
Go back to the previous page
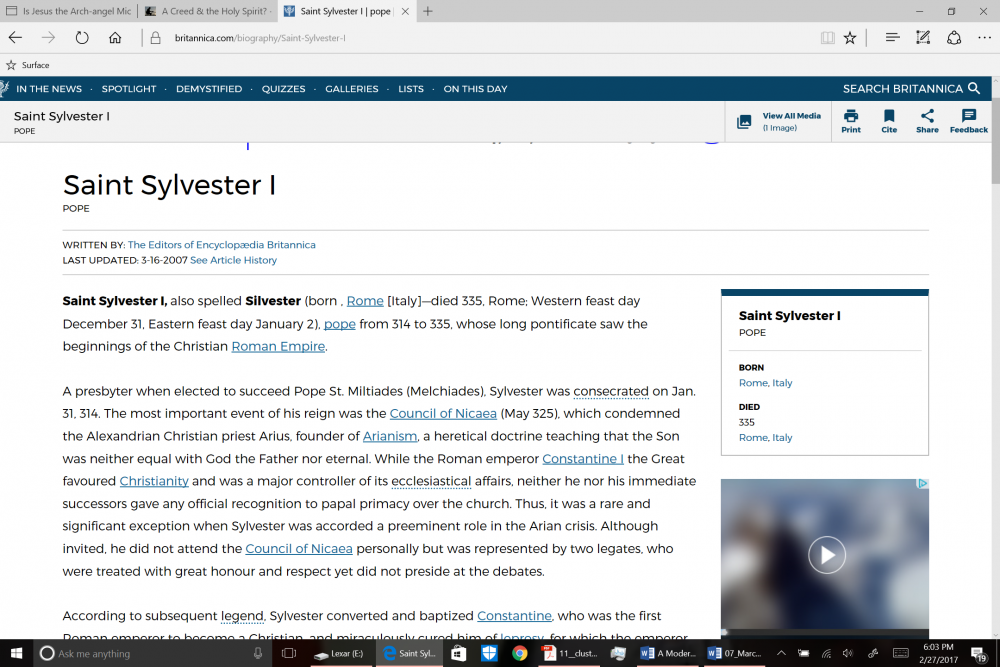[15, 38]
